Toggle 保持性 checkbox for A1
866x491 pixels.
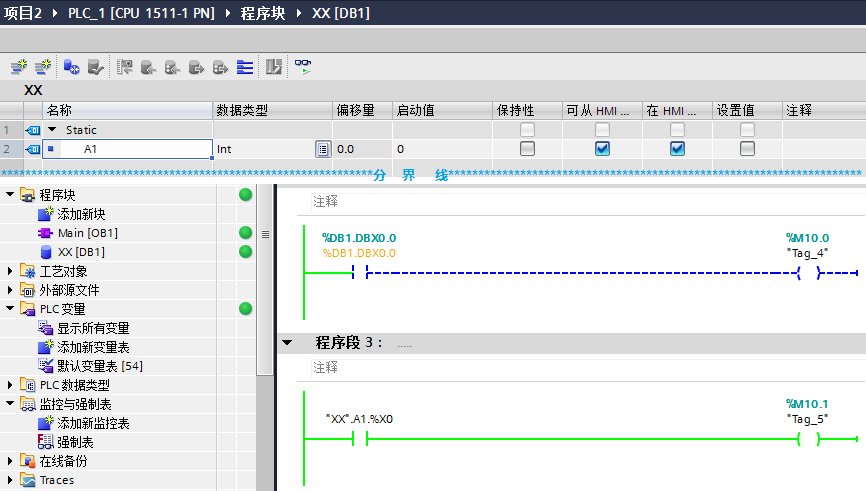[x=527, y=149]
